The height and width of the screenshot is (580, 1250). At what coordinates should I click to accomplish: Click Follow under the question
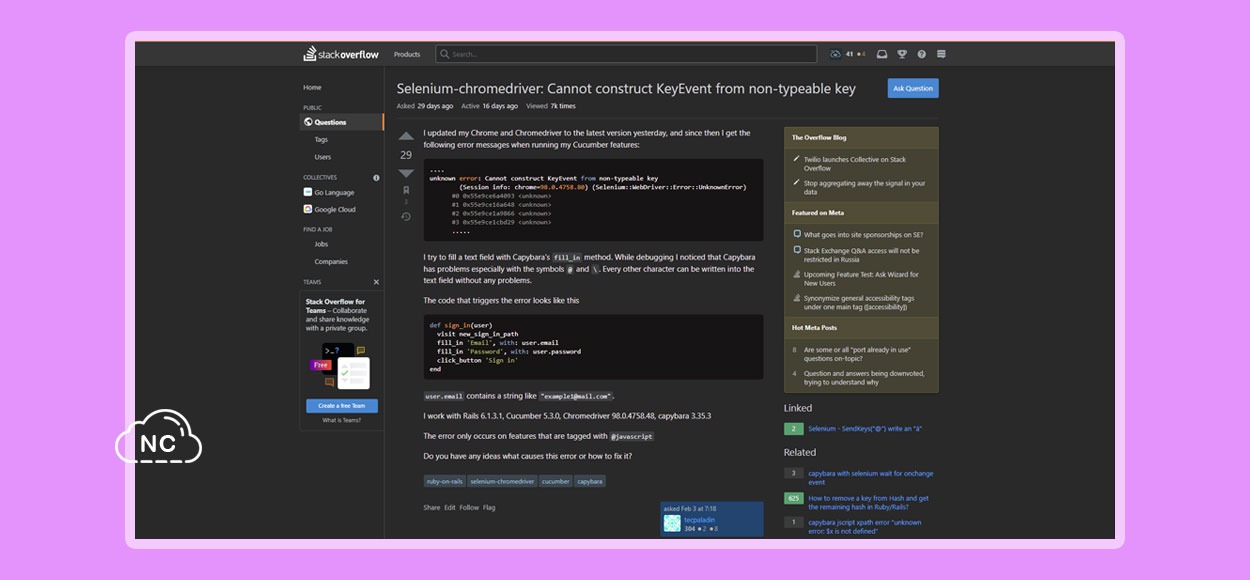click(469, 507)
